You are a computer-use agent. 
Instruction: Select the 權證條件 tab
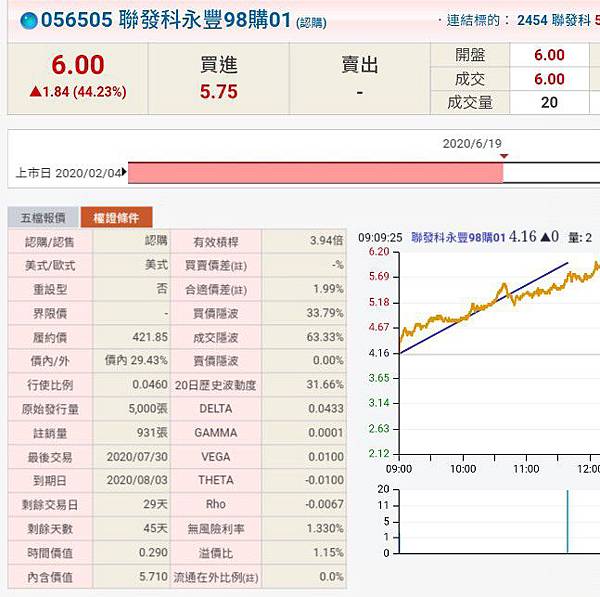tap(116, 217)
